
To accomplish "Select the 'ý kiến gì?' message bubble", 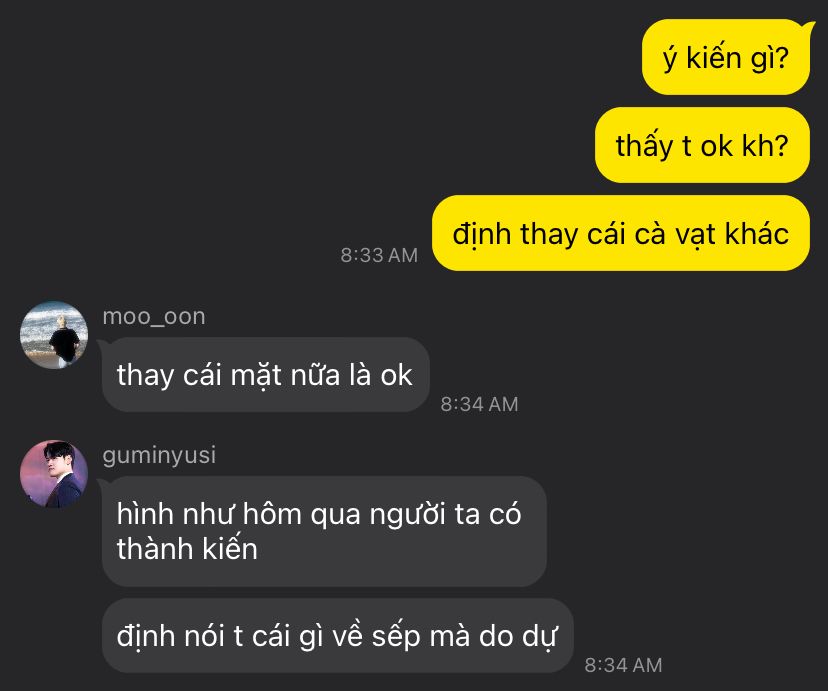I will click(726, 58).
